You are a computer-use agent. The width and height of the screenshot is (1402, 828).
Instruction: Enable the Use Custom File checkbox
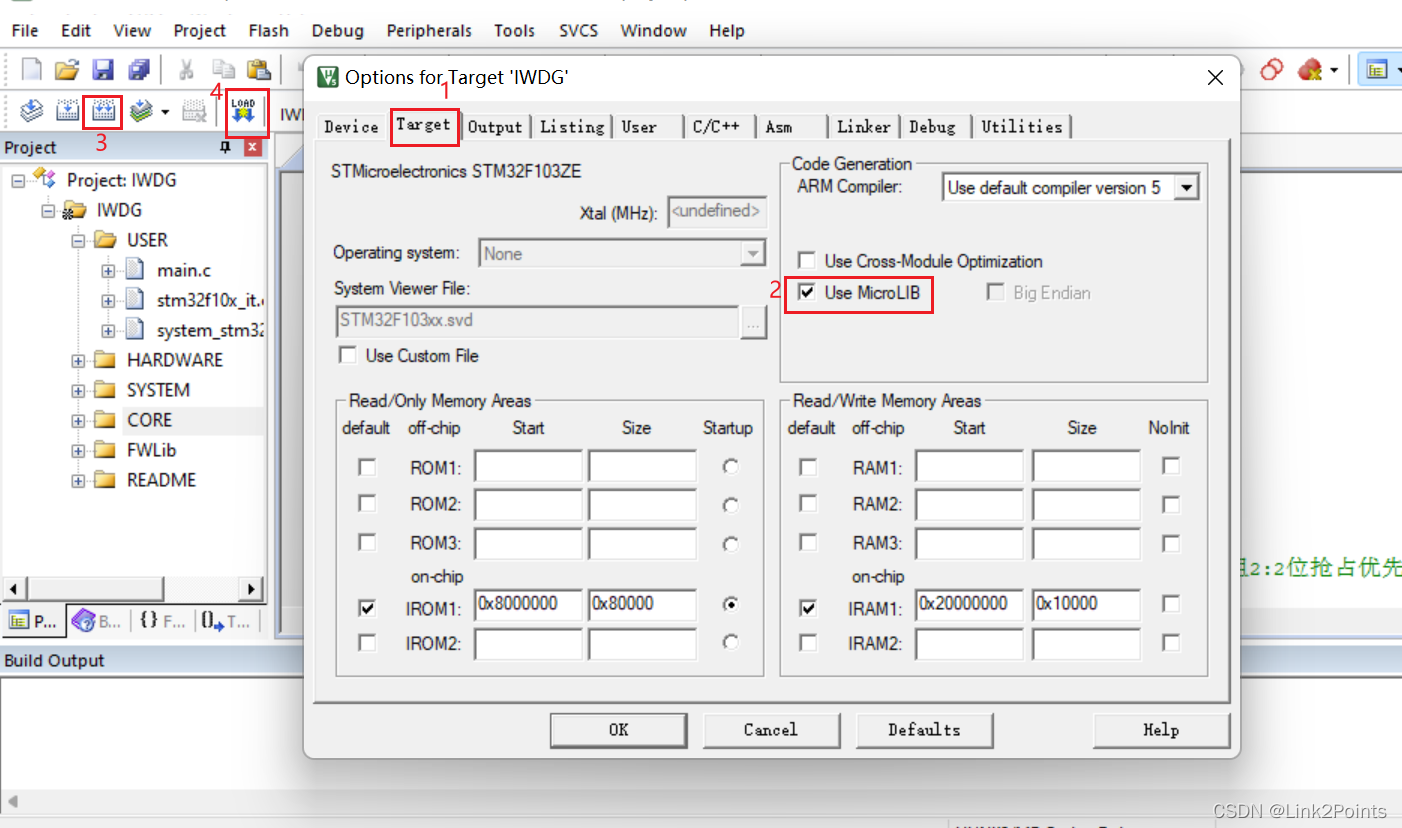[x=348, y=355]
